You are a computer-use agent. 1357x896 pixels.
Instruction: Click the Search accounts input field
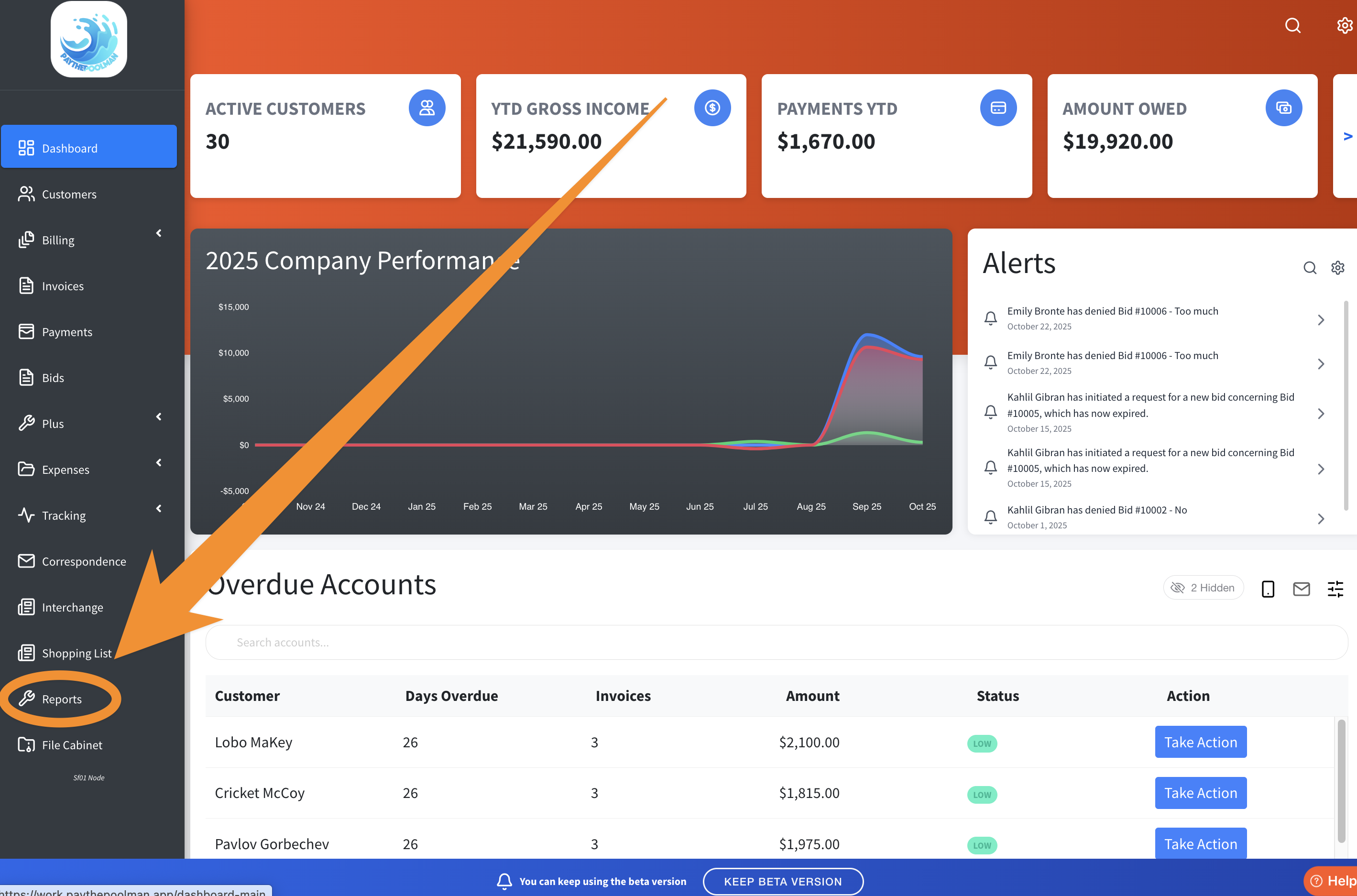coord(776,642)
